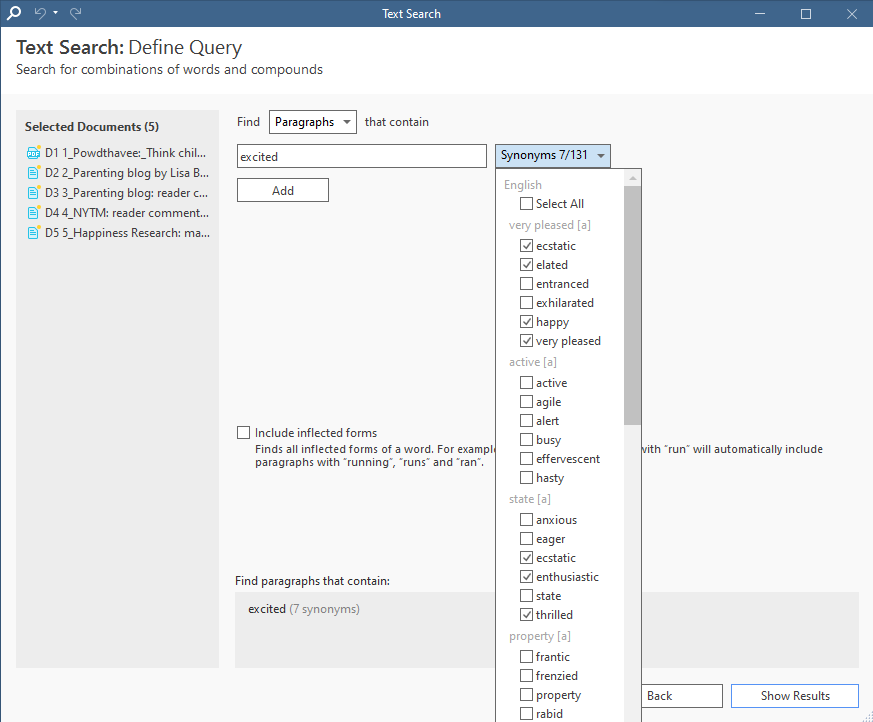Select document D1 Powdthavee PDF icon
This screenshot has height=722, width=873.
(x=33, y=153)
